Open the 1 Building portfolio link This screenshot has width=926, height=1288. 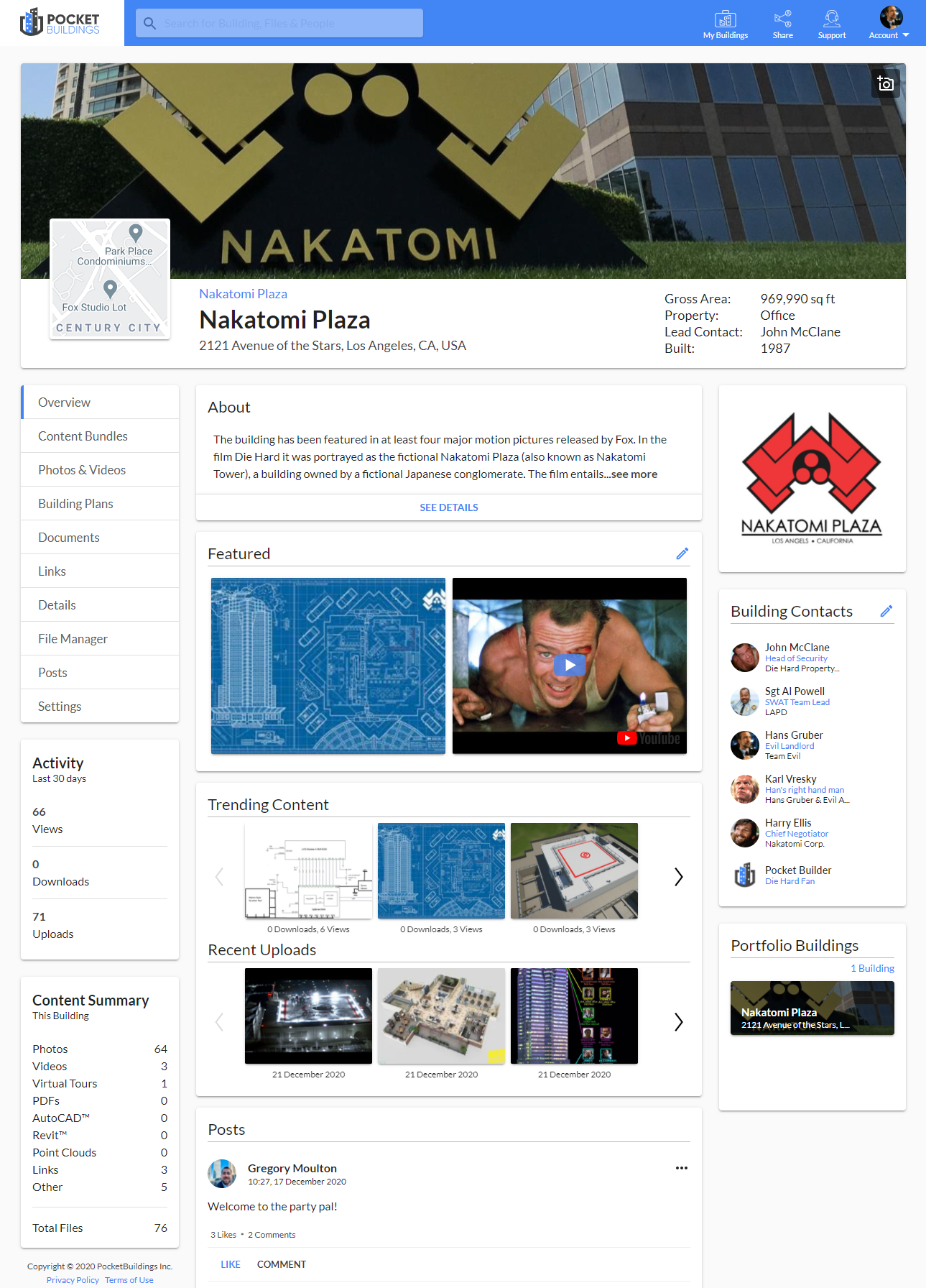coord(872,968)
